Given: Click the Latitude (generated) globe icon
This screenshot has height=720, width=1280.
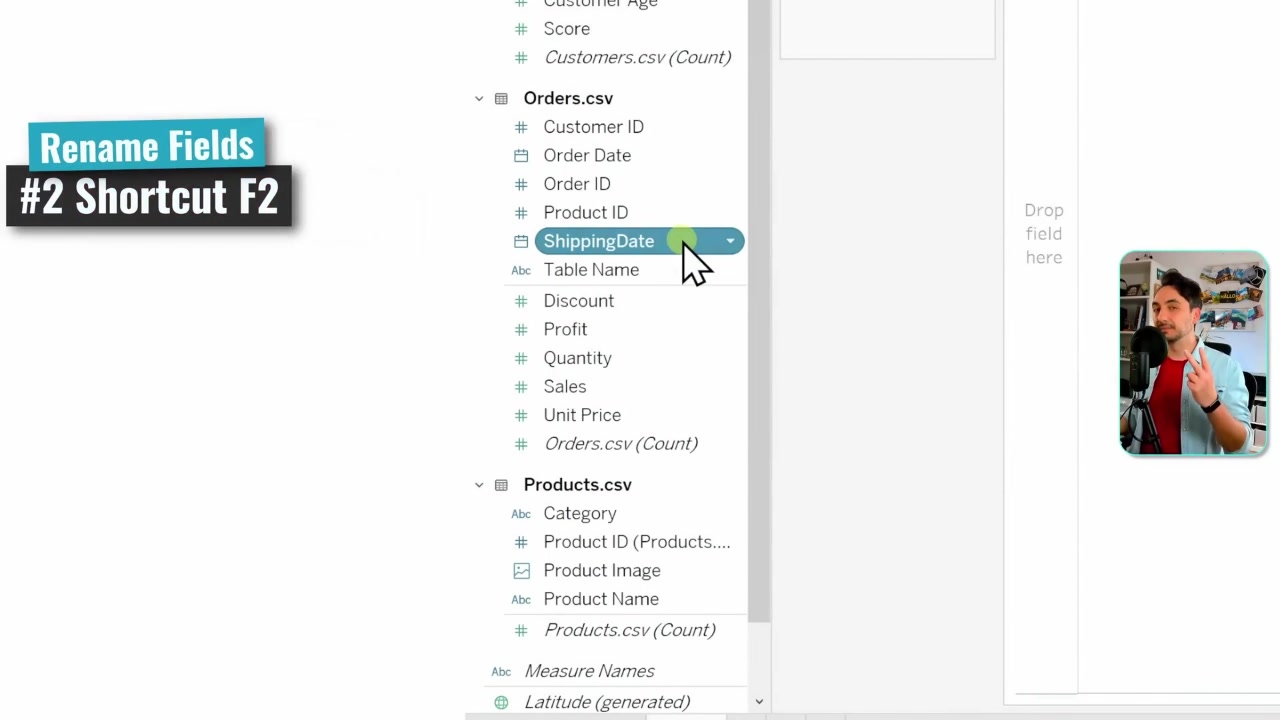Looking at the screenshot, I should click(x=501, y=702).
